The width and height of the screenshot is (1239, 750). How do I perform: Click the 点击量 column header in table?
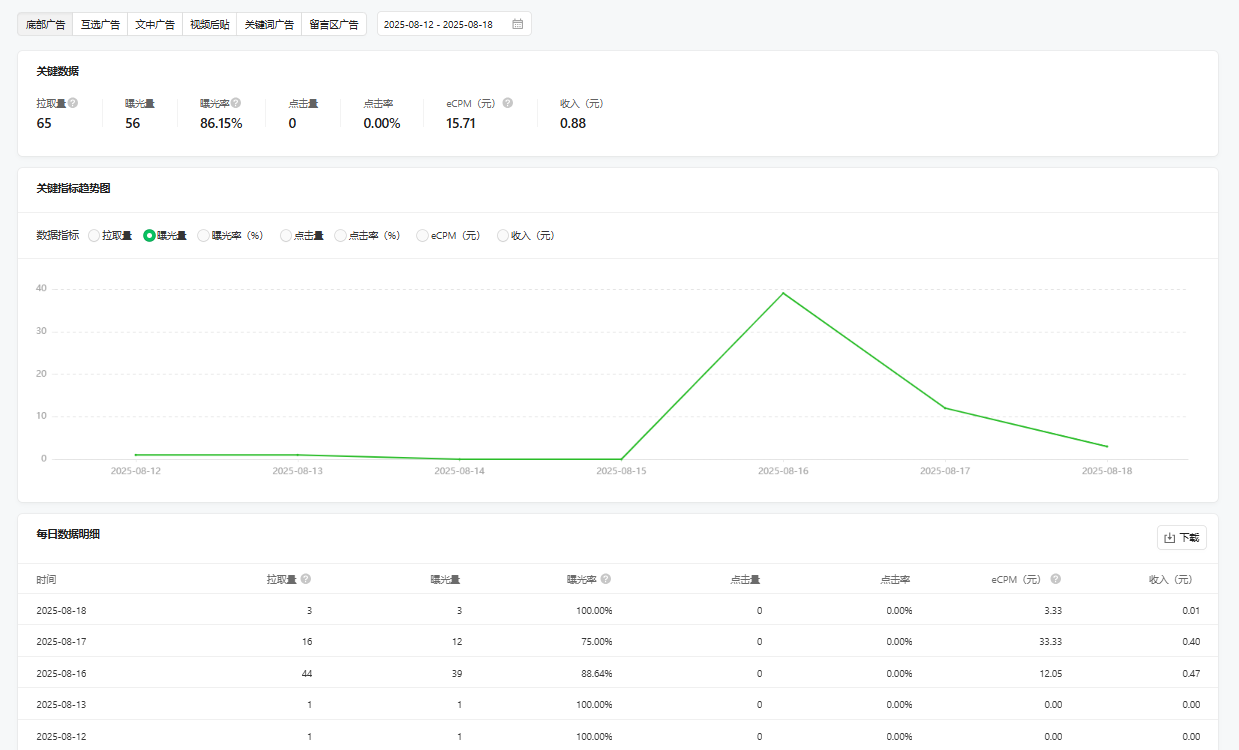[746, 579]
